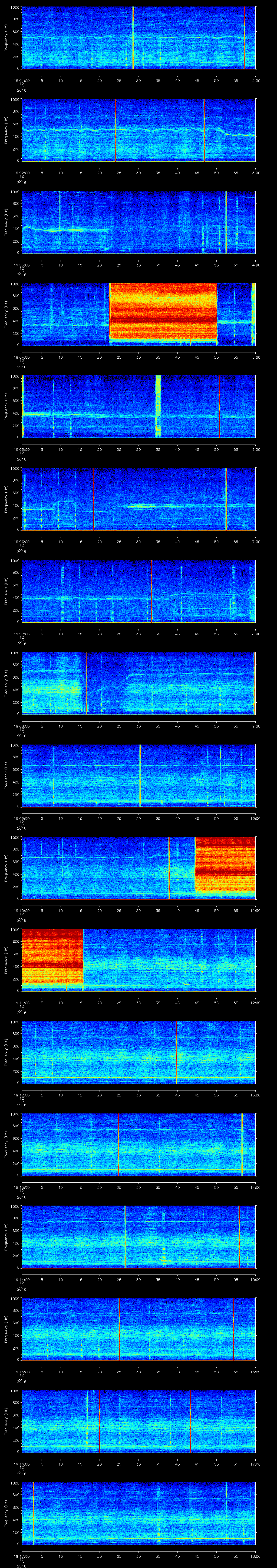Click the 18:00 end label of the last axis
The image size is (277, 1568).
[x=255, y=1556]
